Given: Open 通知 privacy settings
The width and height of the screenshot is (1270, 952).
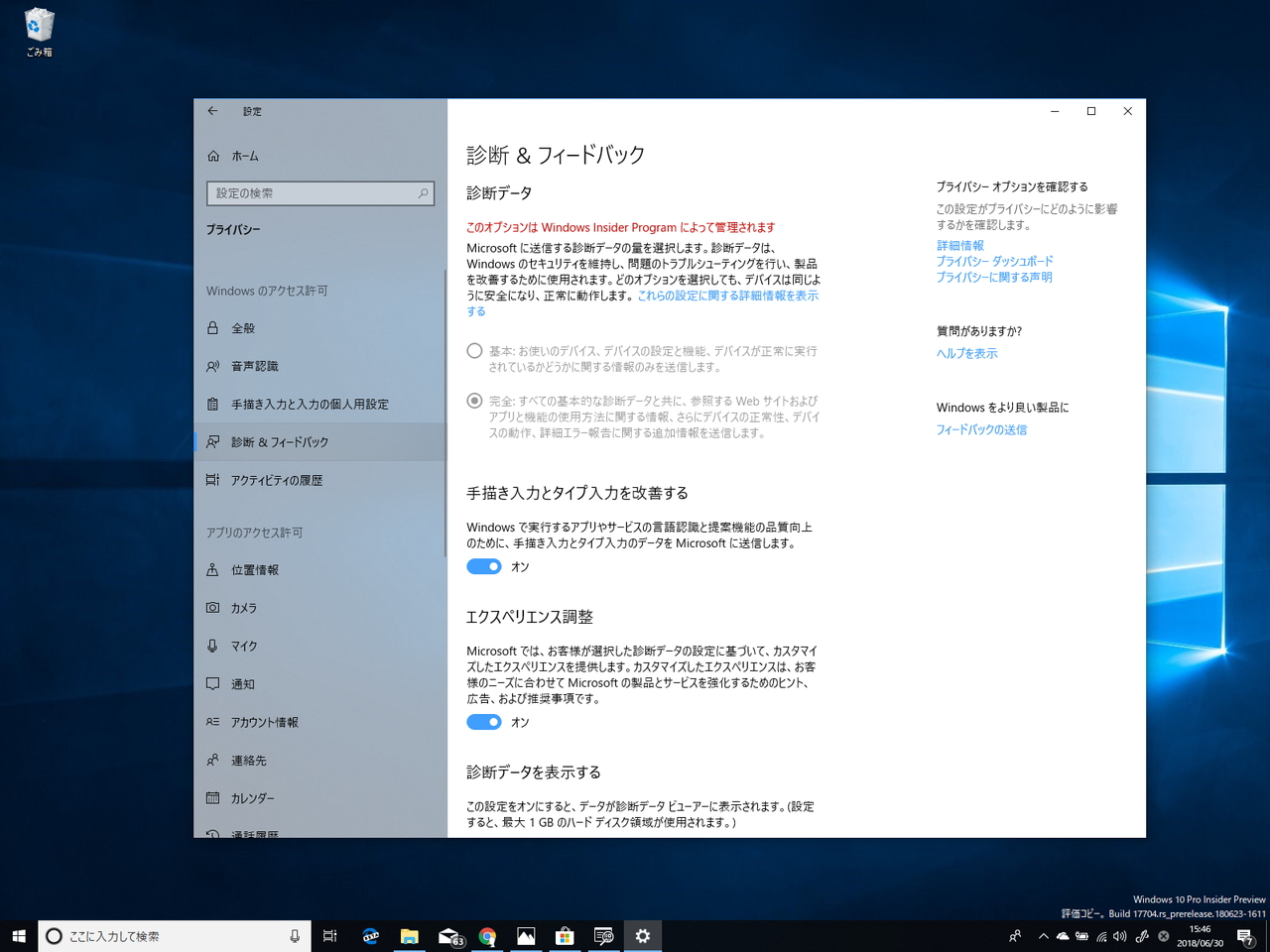Looking at the screenshot, I should coord(241,684).
